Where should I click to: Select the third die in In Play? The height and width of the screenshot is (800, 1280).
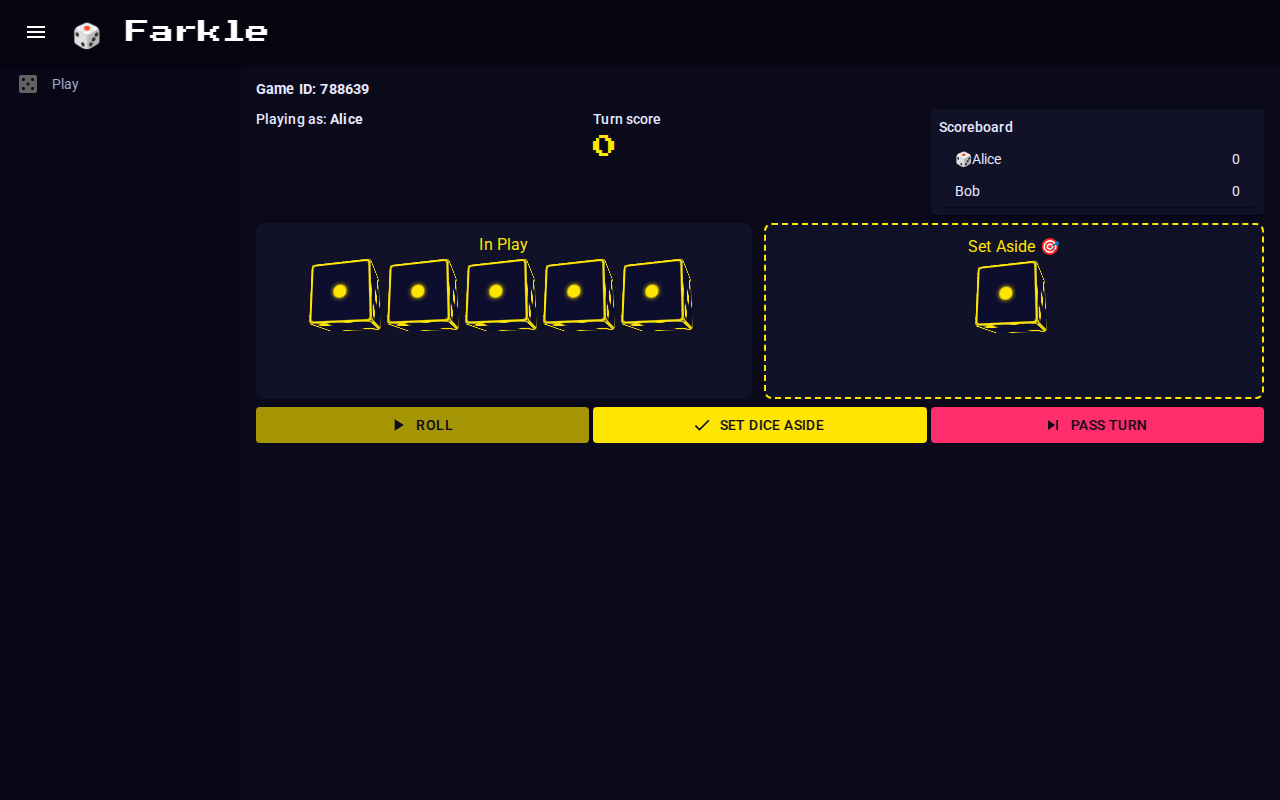[x=501, y=295]
